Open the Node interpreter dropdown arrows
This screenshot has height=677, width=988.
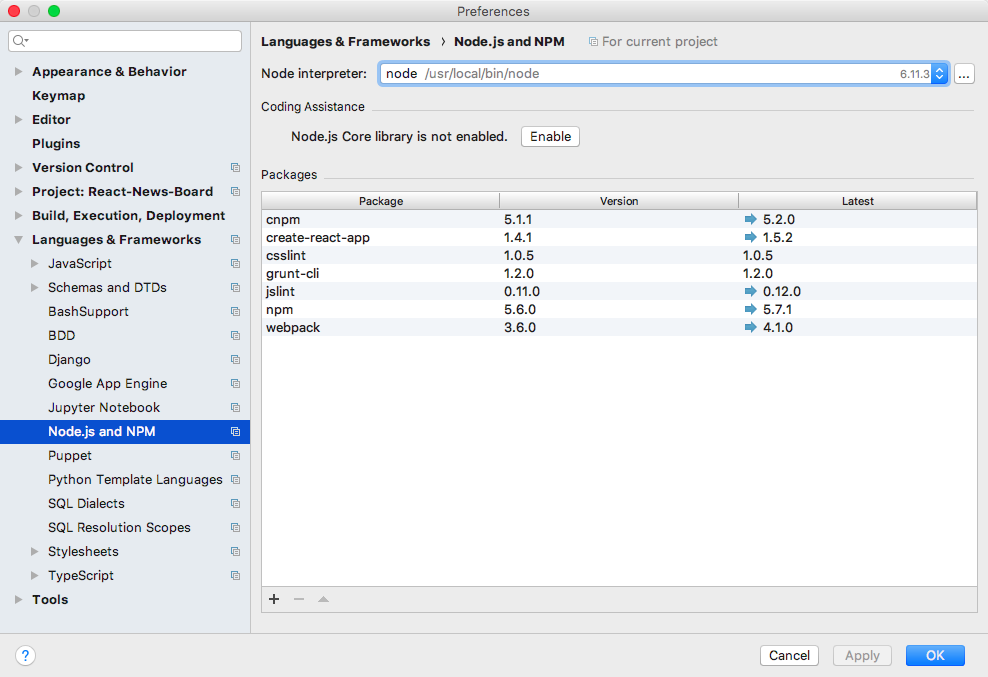939,74
